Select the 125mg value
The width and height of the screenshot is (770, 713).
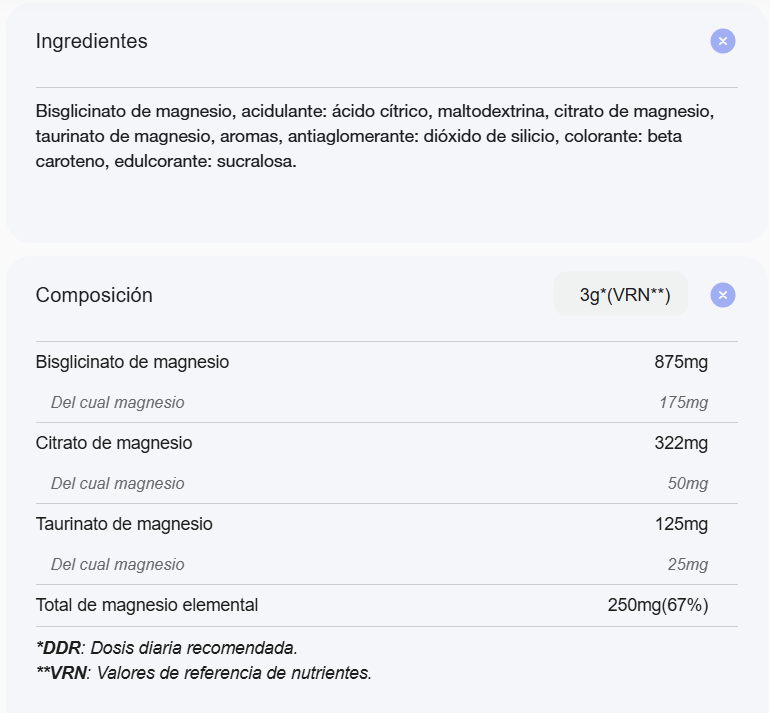(x=681, y=524)
